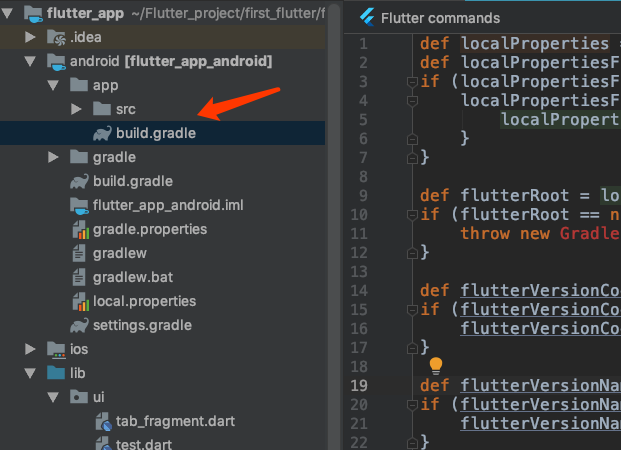Click the flutter_app project folder icon

tap(33, 14)
